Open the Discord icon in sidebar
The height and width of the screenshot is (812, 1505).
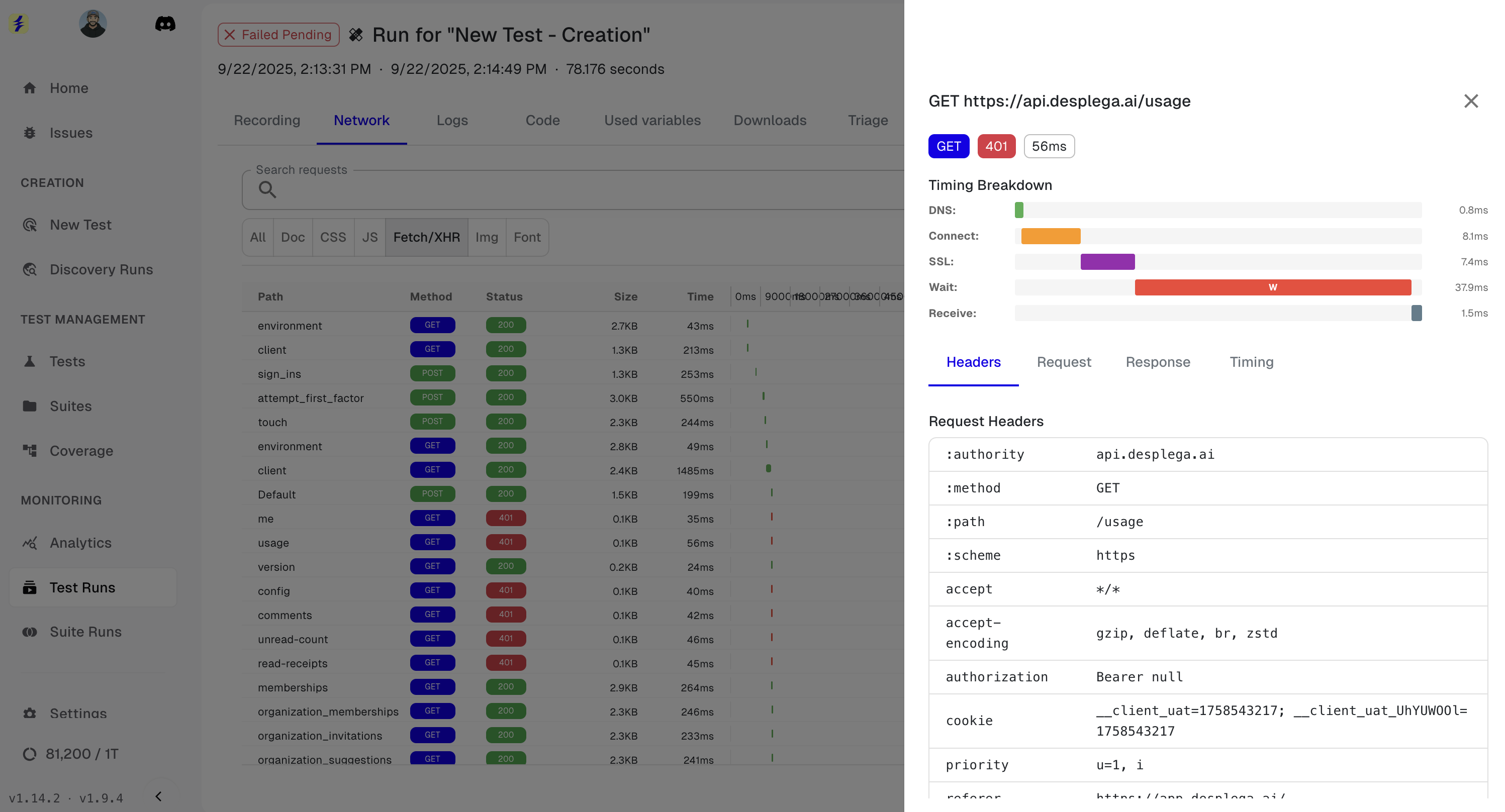click(165, 24)
